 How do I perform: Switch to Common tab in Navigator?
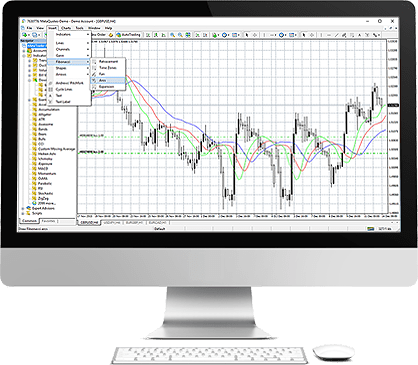point(30,221)
